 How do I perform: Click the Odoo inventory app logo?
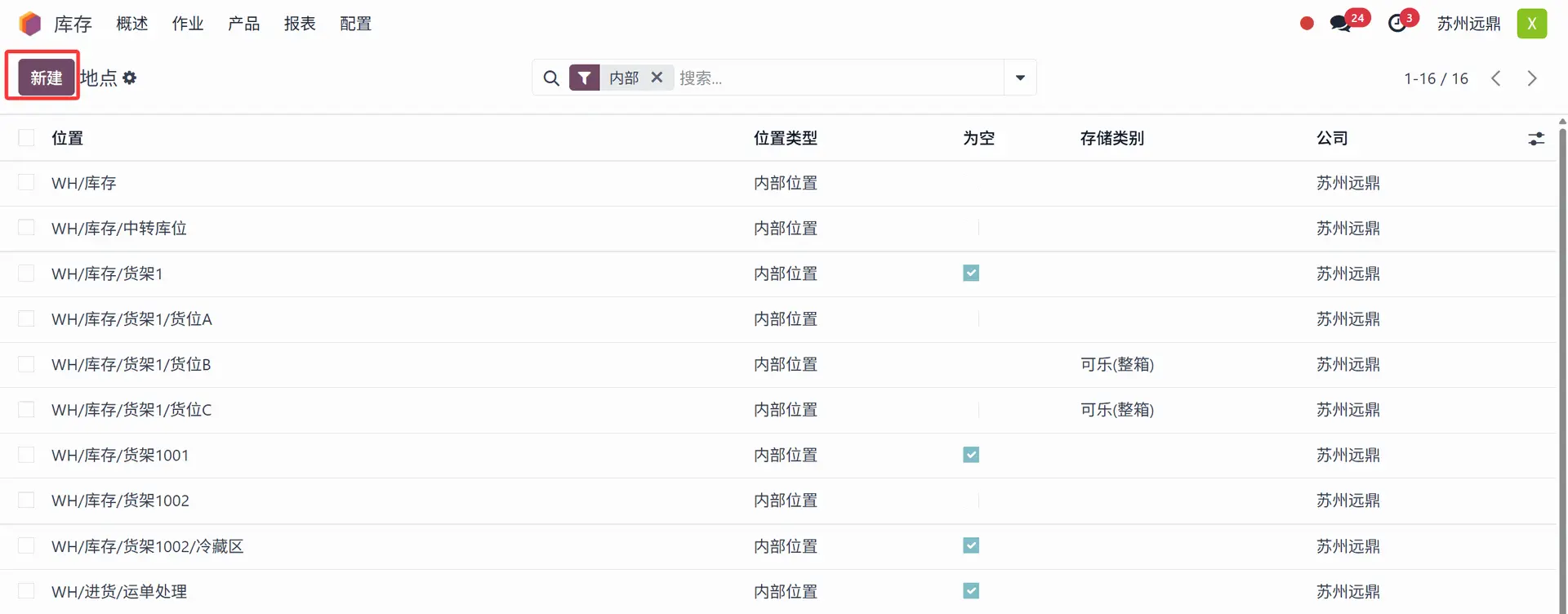click(x=30, y=24)
